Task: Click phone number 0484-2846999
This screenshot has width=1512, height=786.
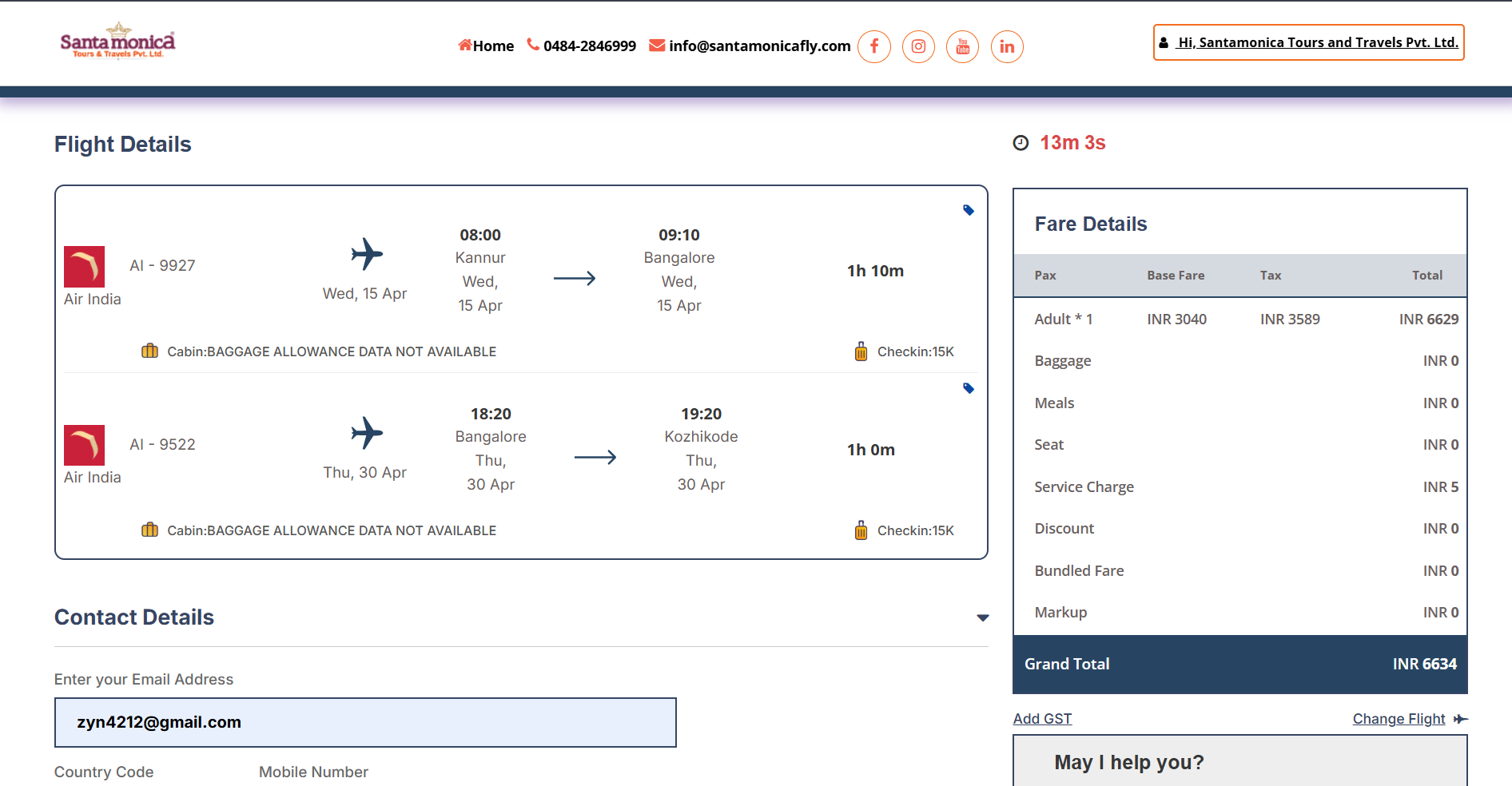Action: coord(582,46)
